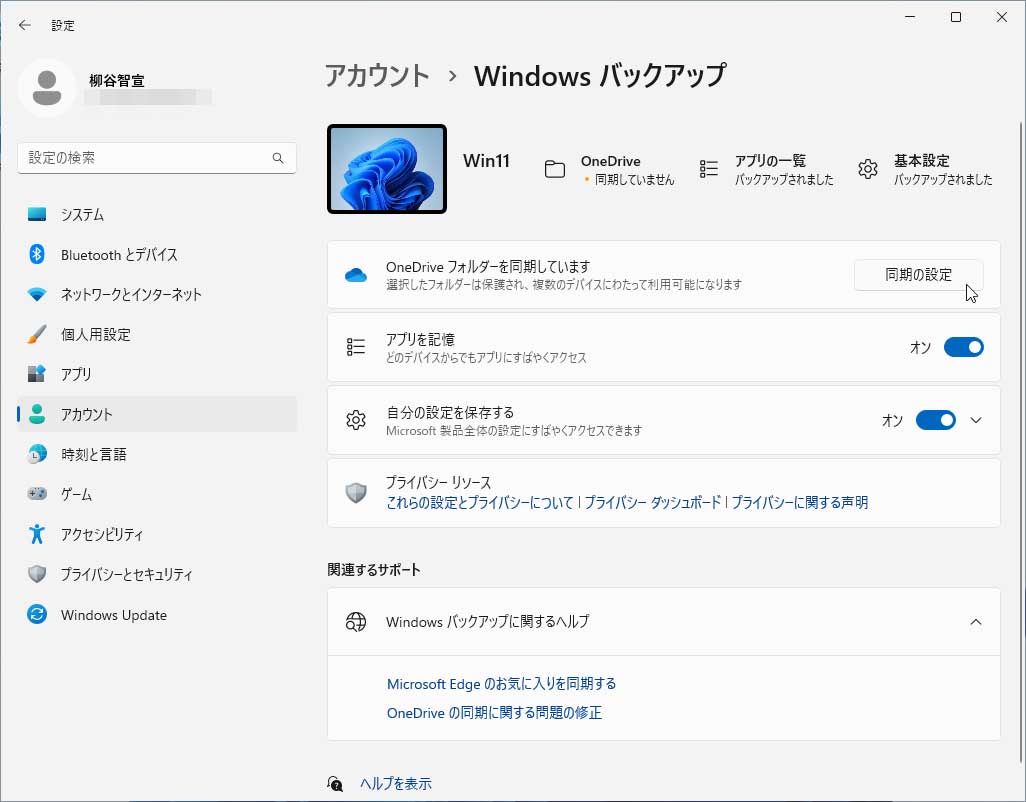Select アクセシビリティ in the sidebar
Screen dimensions: 1026x802
click(157, 534)
